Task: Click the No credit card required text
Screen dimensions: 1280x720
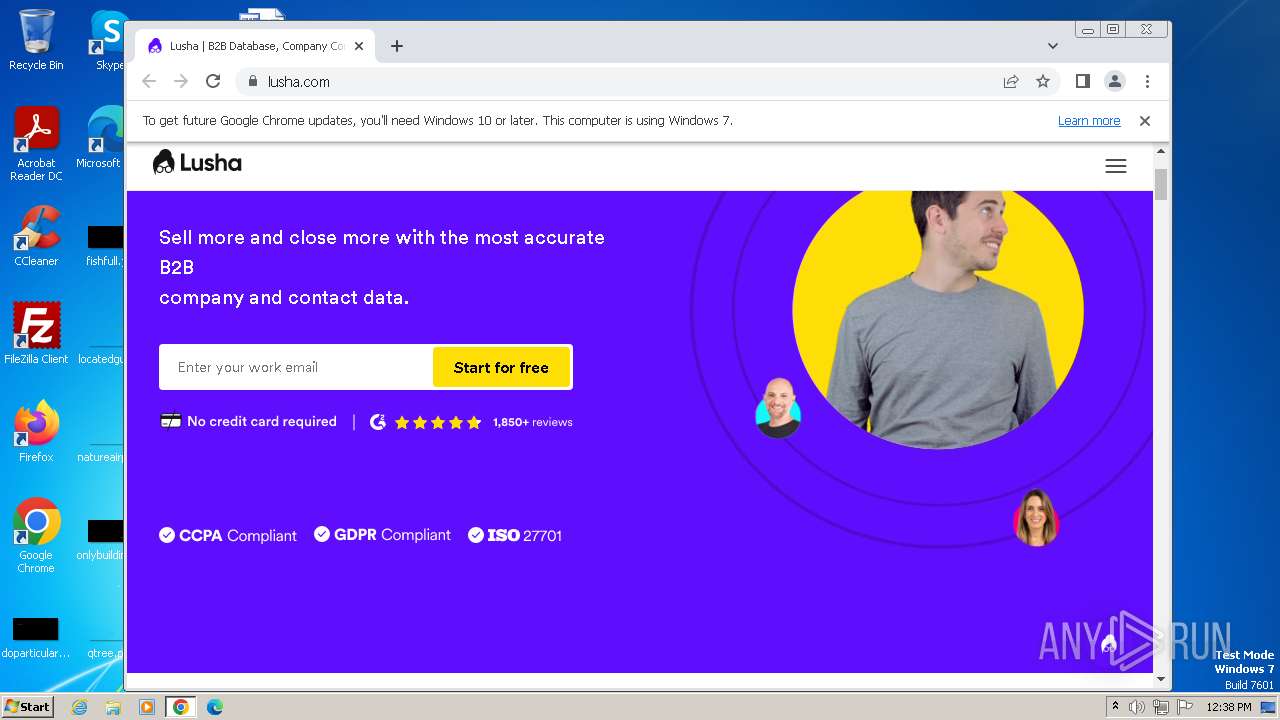Action: (262, 421)
